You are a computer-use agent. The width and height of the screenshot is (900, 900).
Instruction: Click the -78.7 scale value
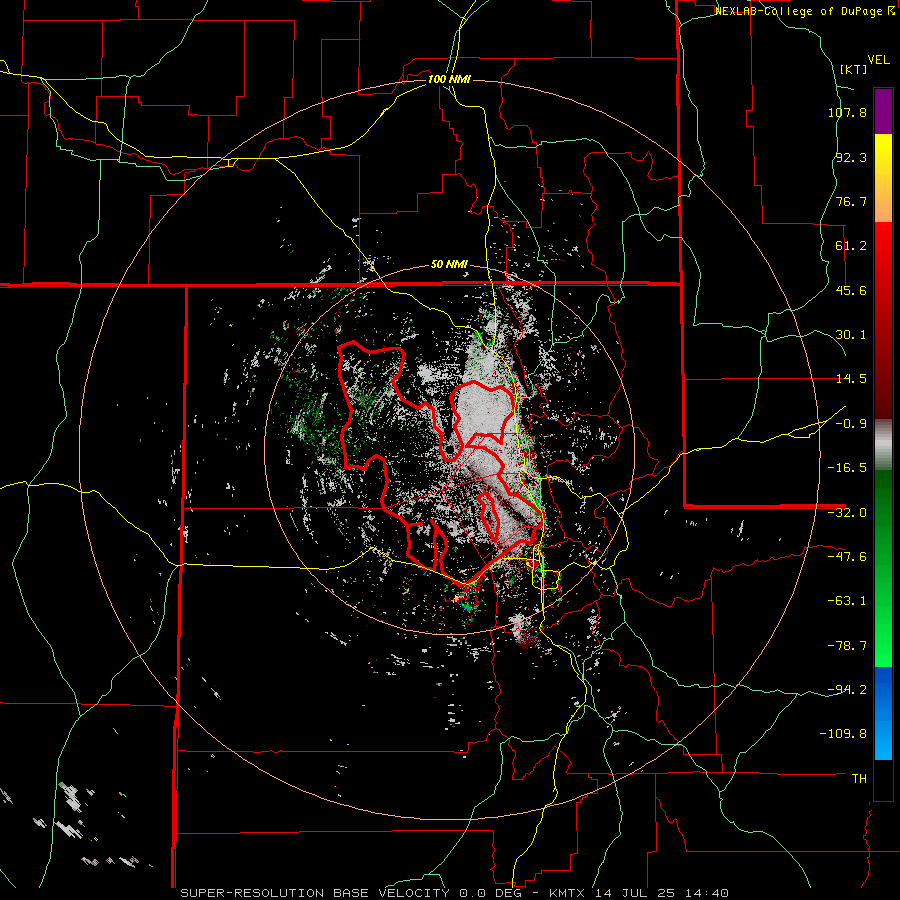847,646
